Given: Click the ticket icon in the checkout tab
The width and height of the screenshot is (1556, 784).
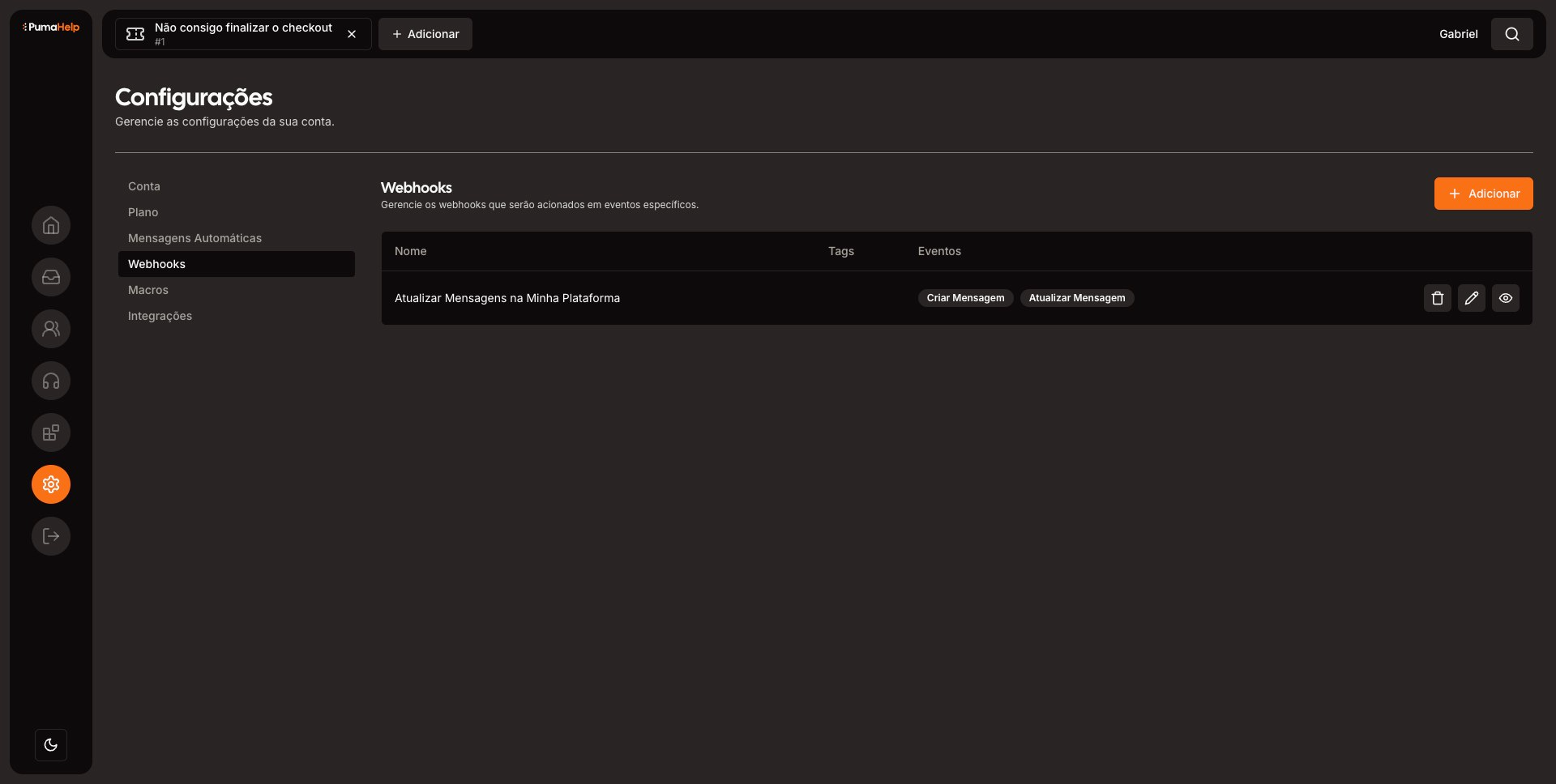Looking at the screenshot, I should click(135, 34).
